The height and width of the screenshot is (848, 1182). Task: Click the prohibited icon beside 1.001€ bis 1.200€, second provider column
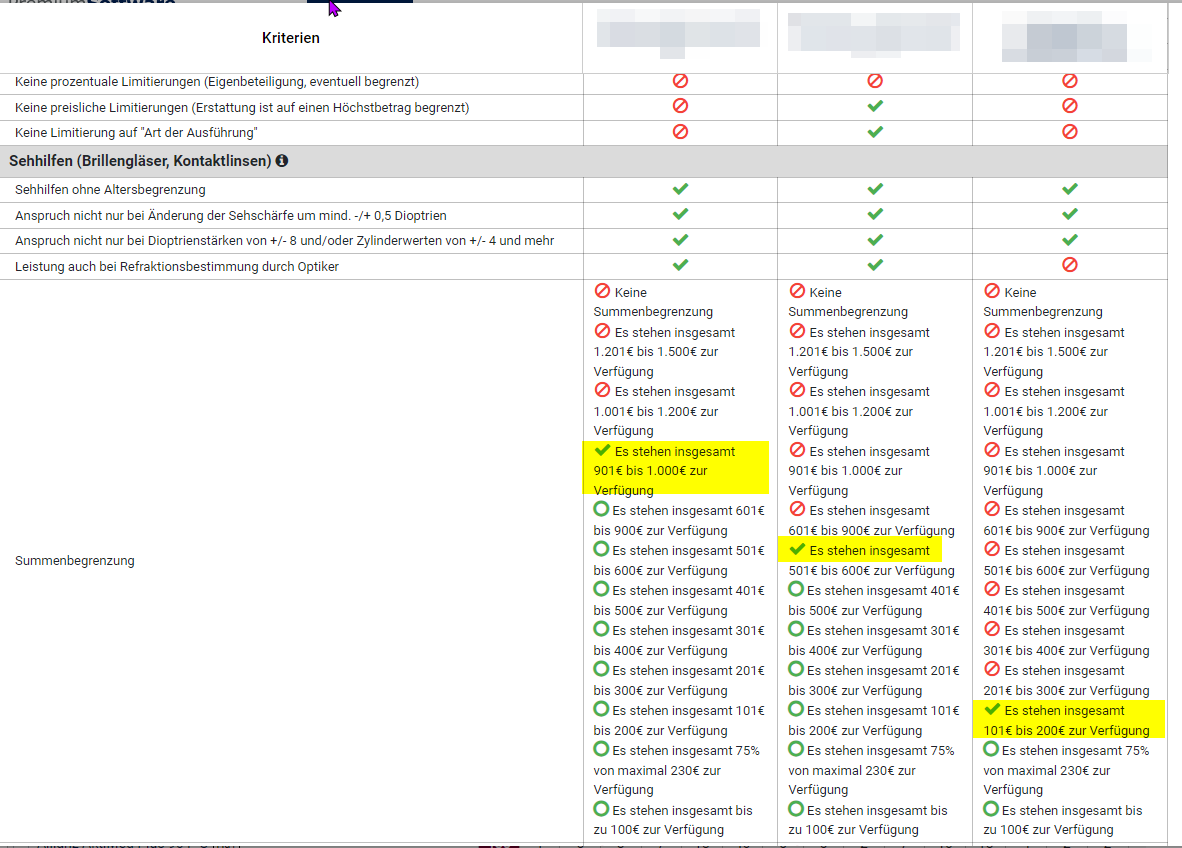click(x=798, y=390)
